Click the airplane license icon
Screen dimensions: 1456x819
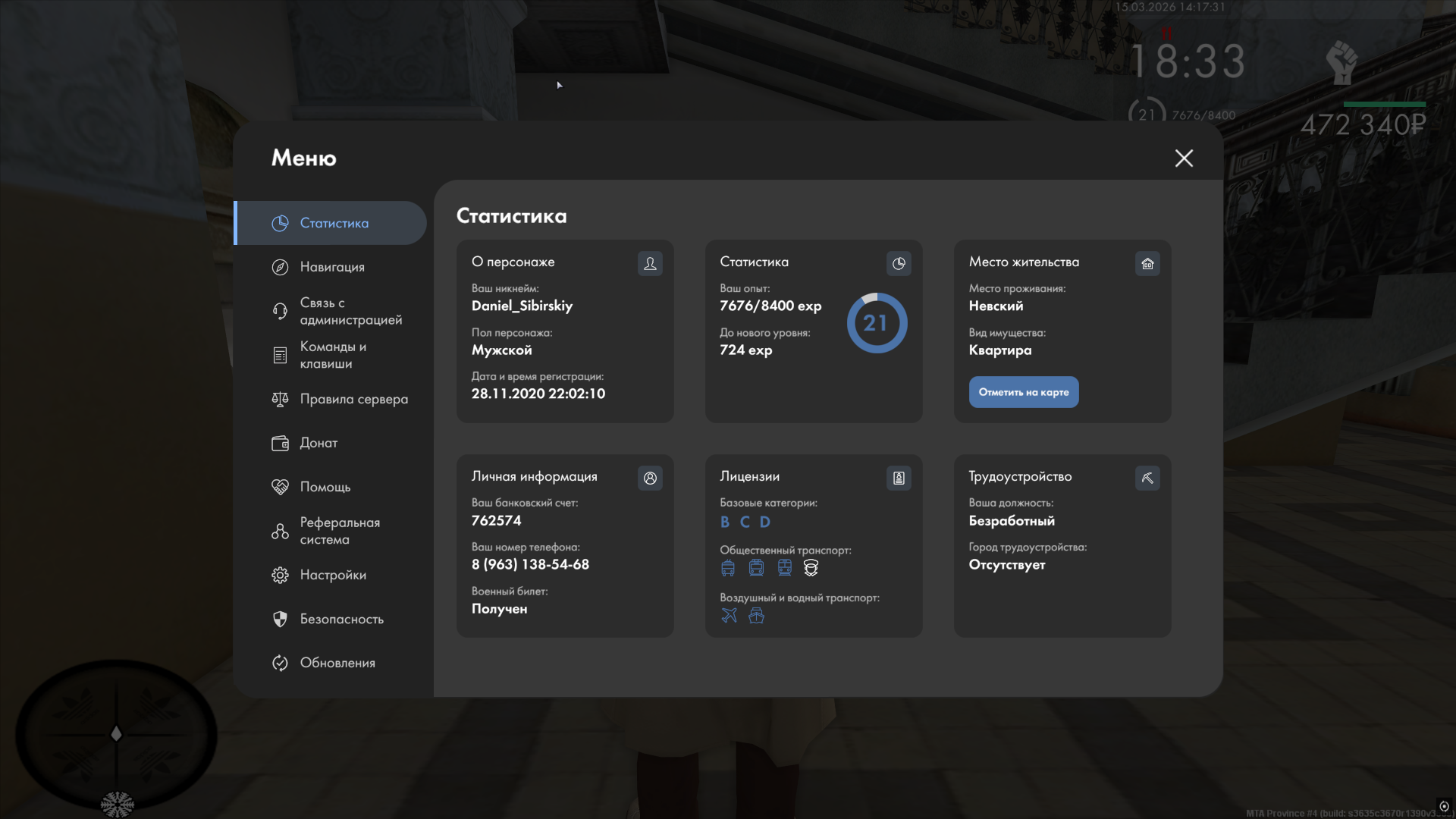point(729,615)
